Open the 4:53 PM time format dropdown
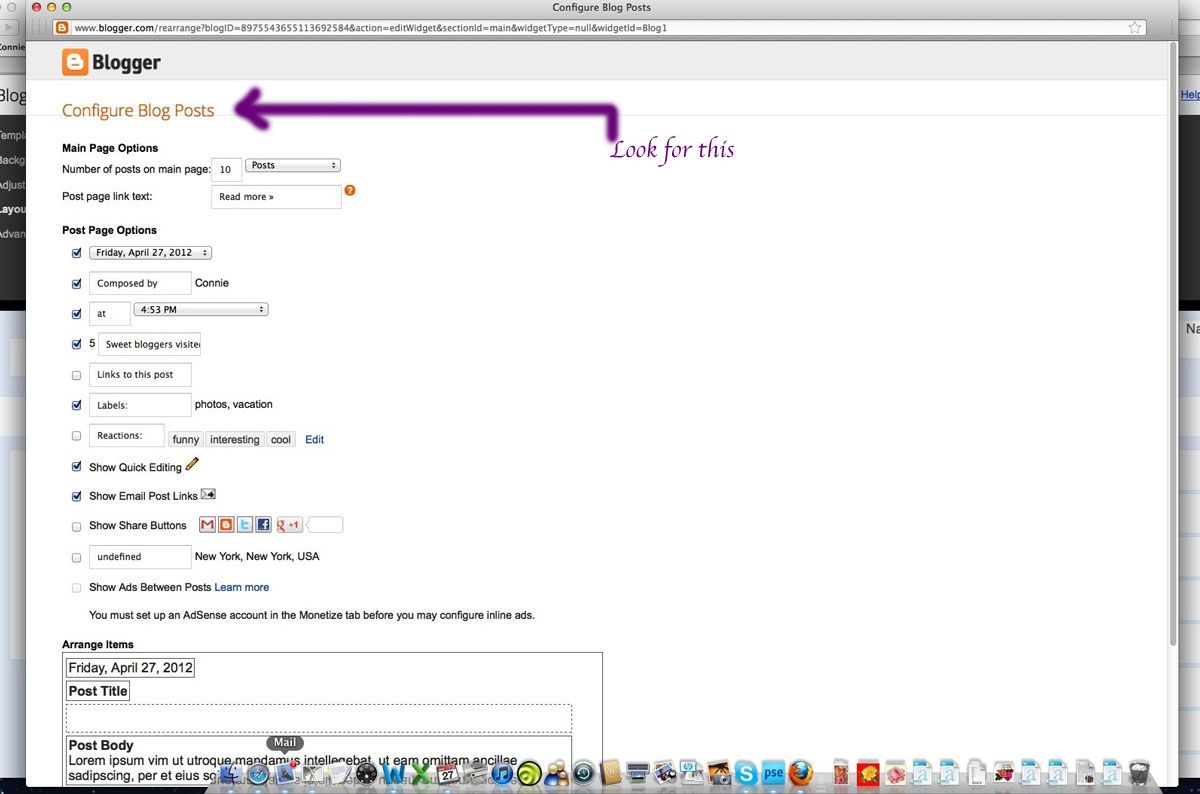This screenshot has height=794, width=1200. tap(201, 310)
